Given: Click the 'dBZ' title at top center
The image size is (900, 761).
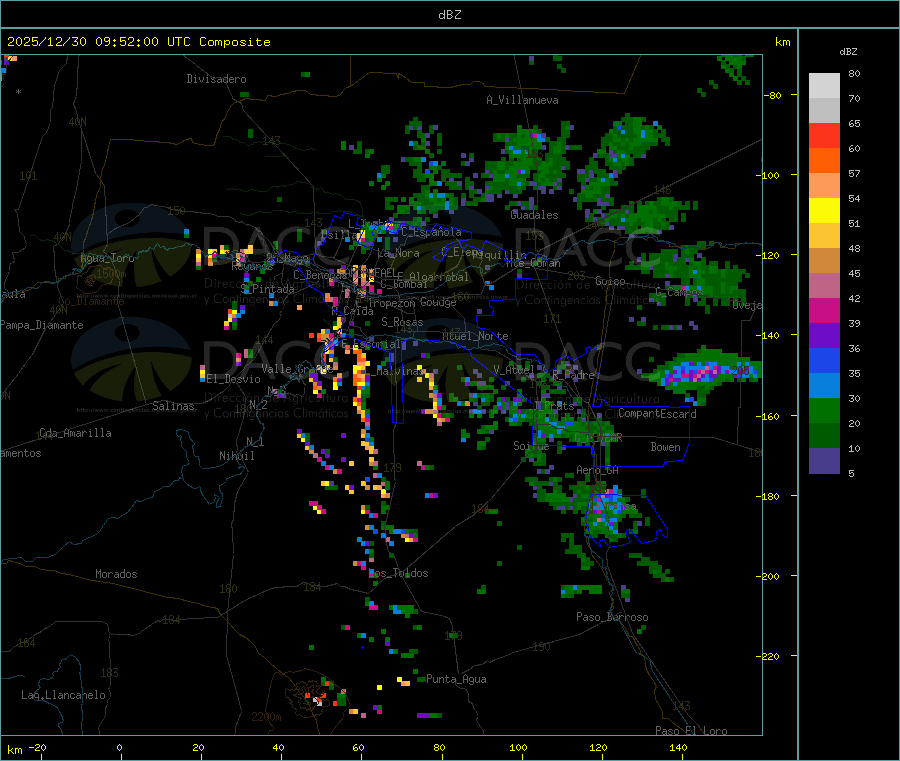Looking at the screenshot, I should click(x=449, y=15).
